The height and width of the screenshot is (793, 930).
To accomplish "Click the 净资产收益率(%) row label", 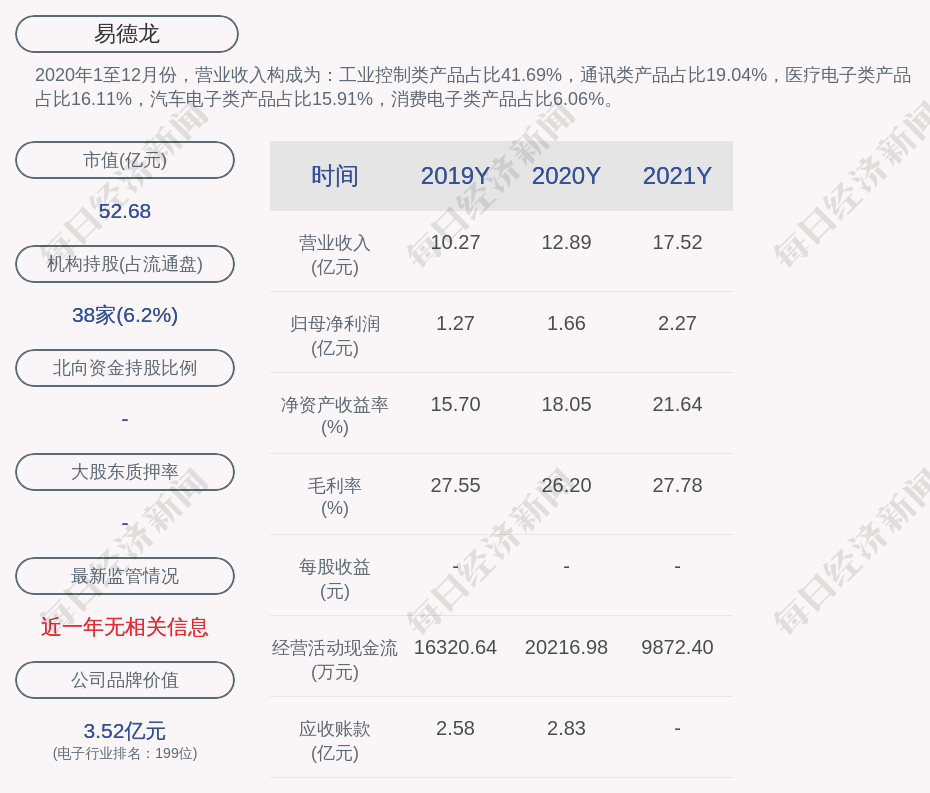I will (335, 416).
